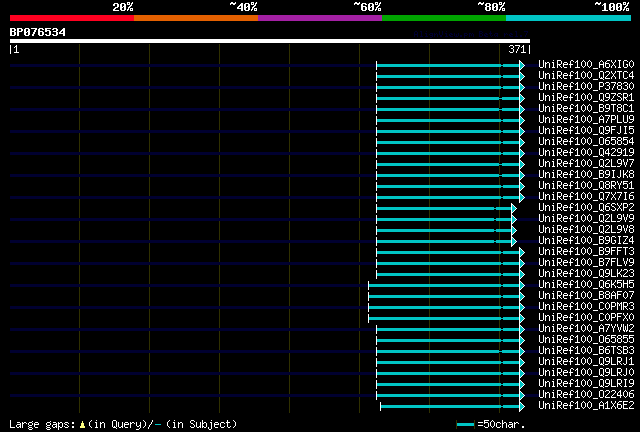The image size is (640, 432).
Task: Open the UniRef100_B6TSB3 label
Action: pyautogui.click(x=586, y=351)
